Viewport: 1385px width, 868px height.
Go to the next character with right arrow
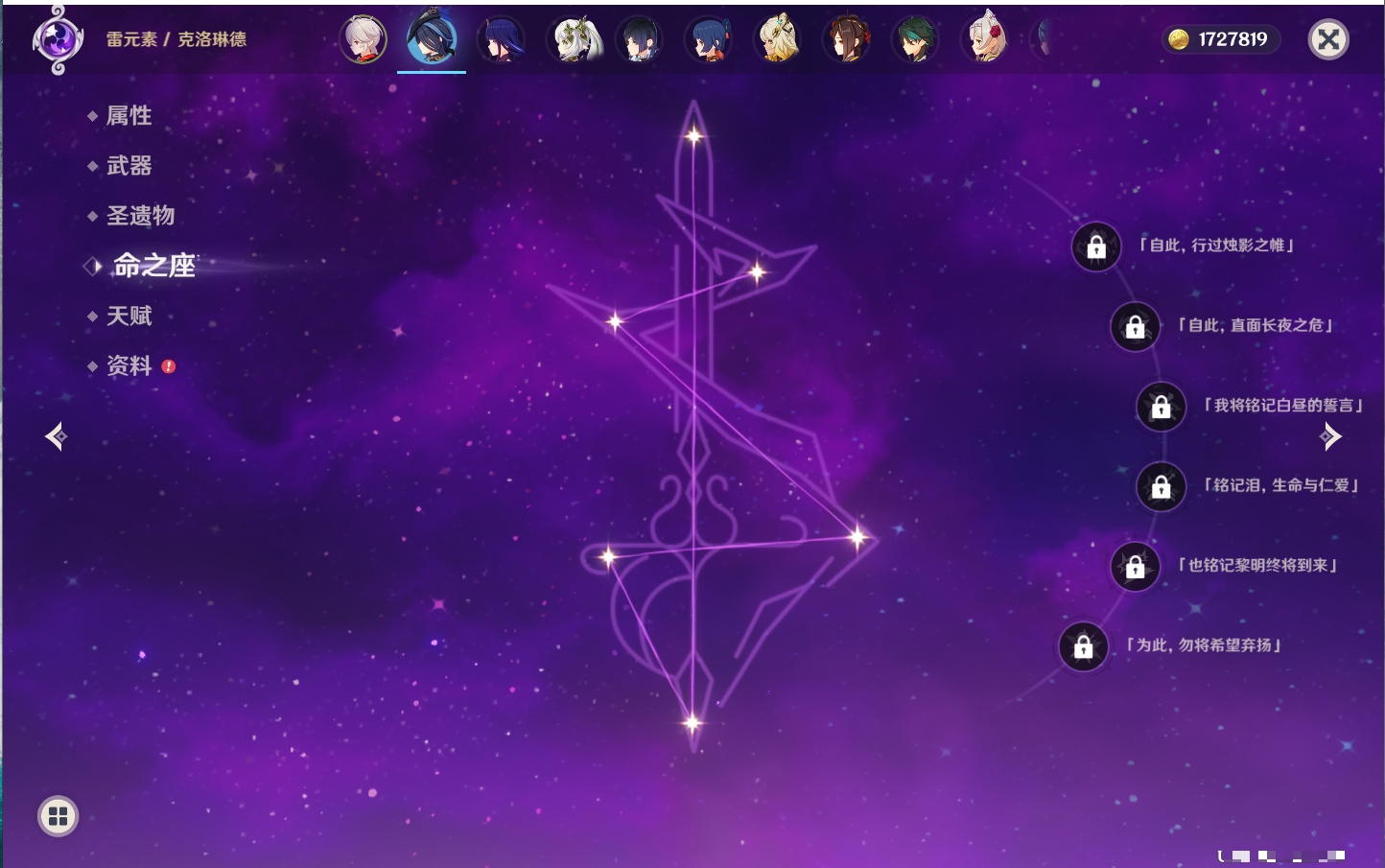[1330, 436]
